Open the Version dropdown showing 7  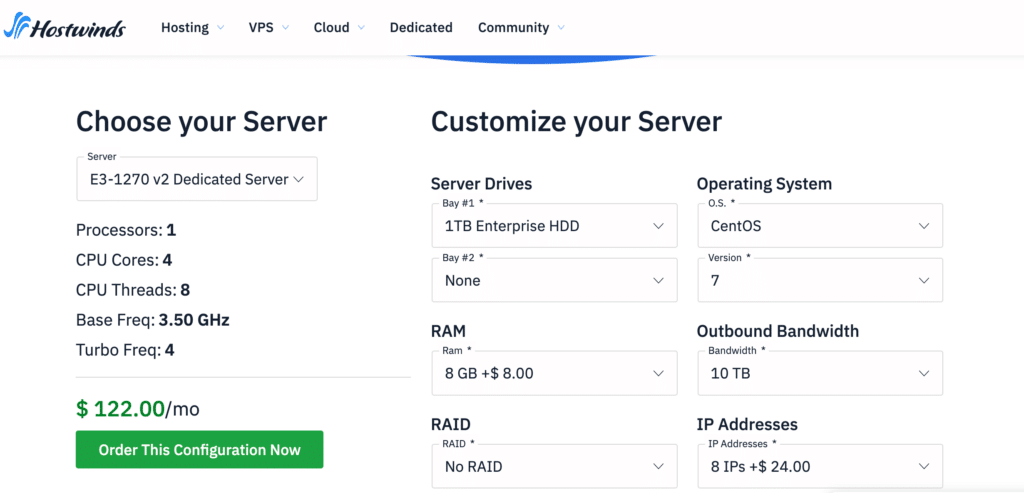pyautogui.click(x=820, y=280)
